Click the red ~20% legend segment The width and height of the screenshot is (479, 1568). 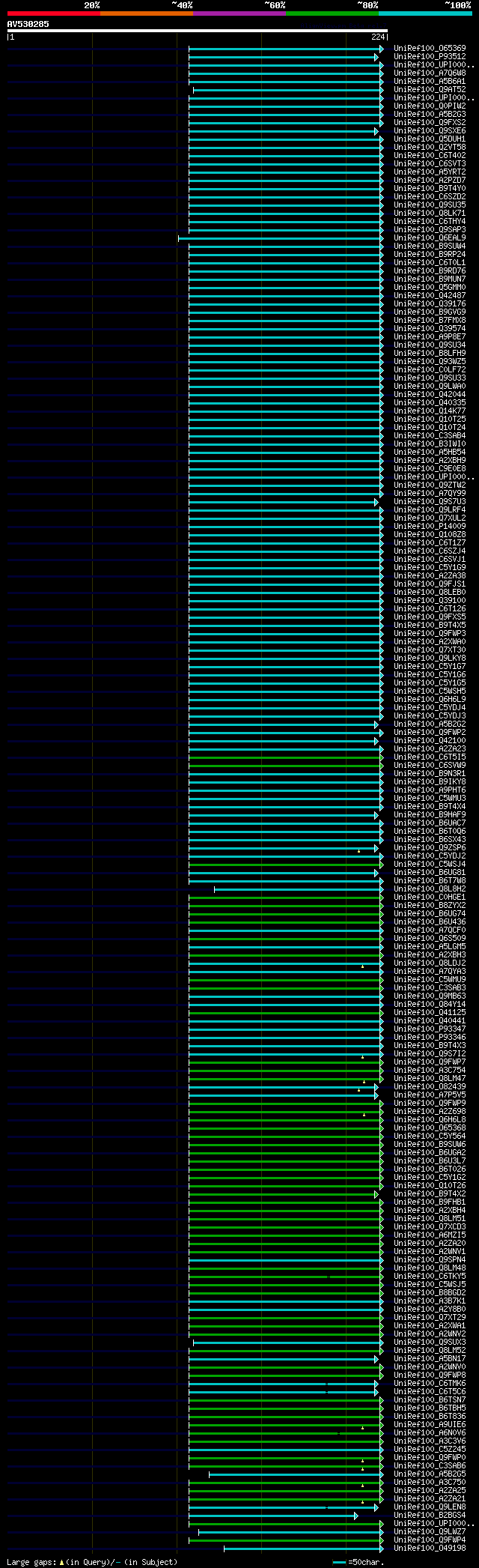[54, 13]
